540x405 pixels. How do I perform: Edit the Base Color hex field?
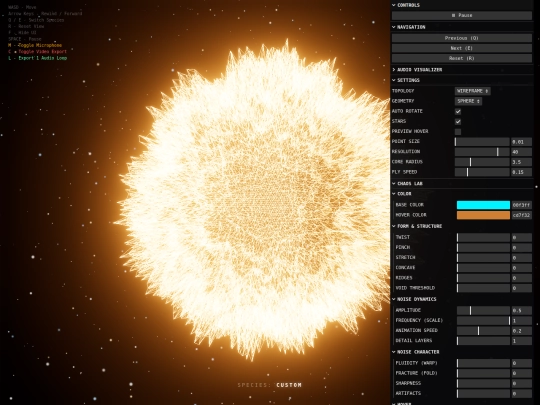coord(521,205)
